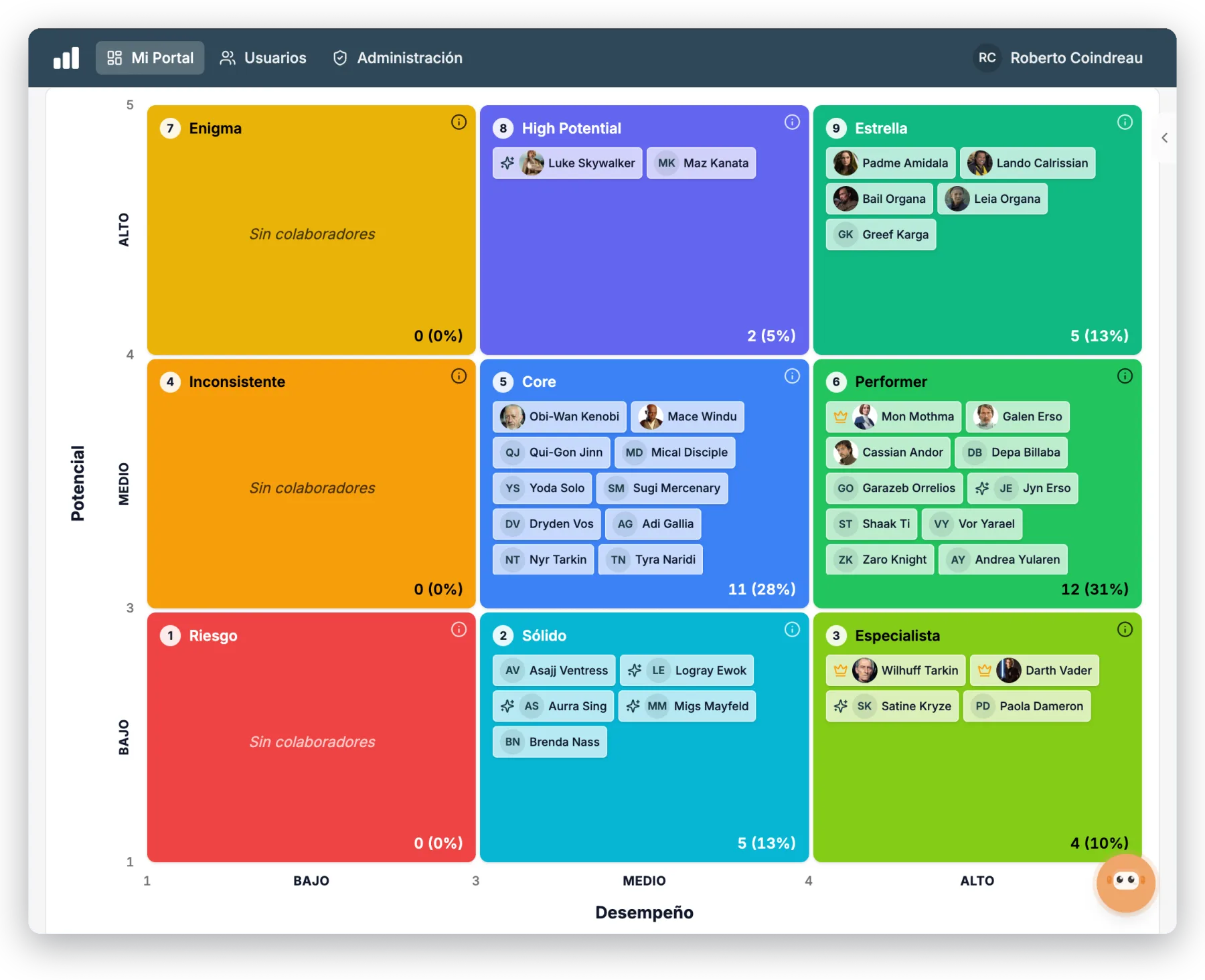
Task: Select Jyn Erso in Performer
Action: click(x=1023, y=488)
